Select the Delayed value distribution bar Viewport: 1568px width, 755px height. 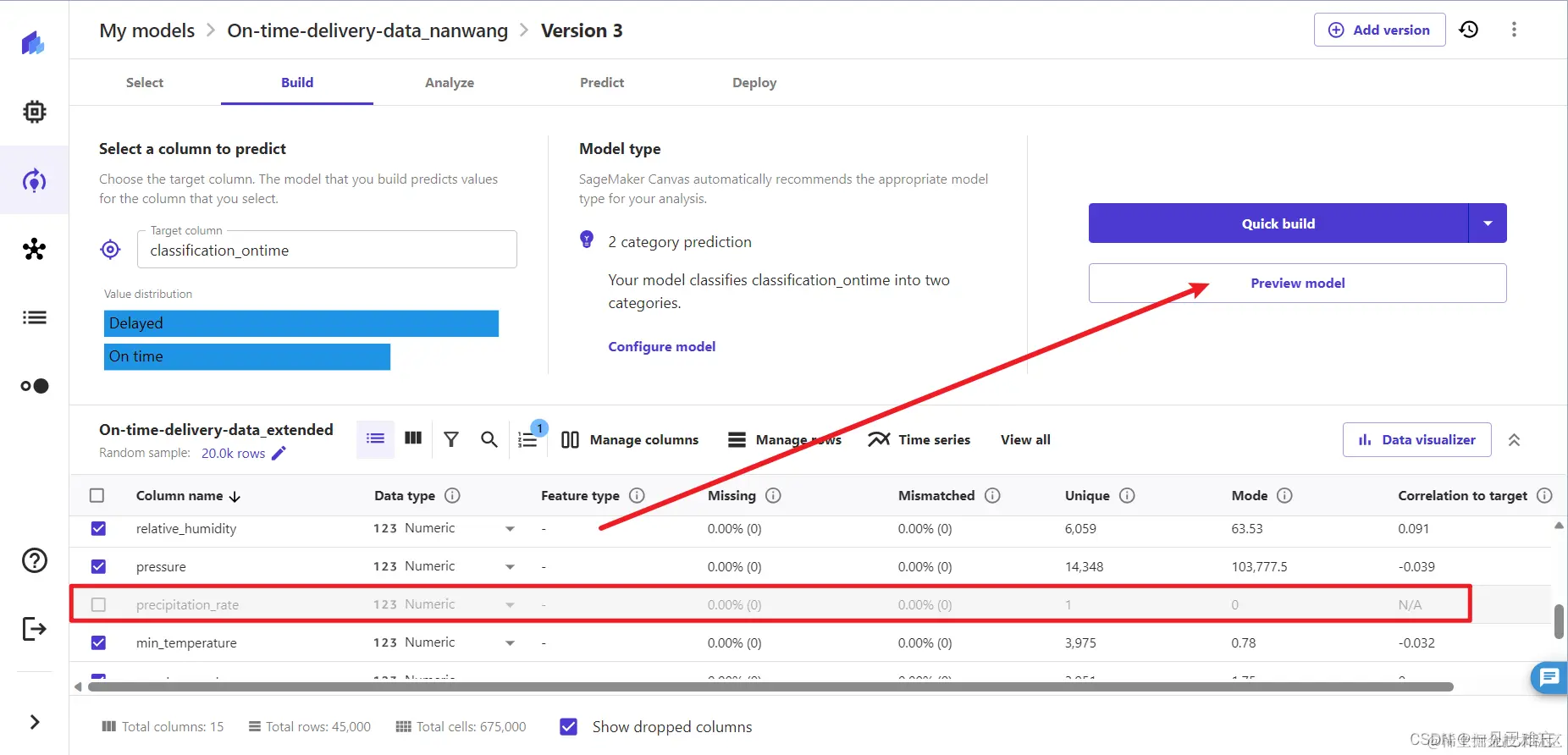pyautogui.click(x=301, y=323)
